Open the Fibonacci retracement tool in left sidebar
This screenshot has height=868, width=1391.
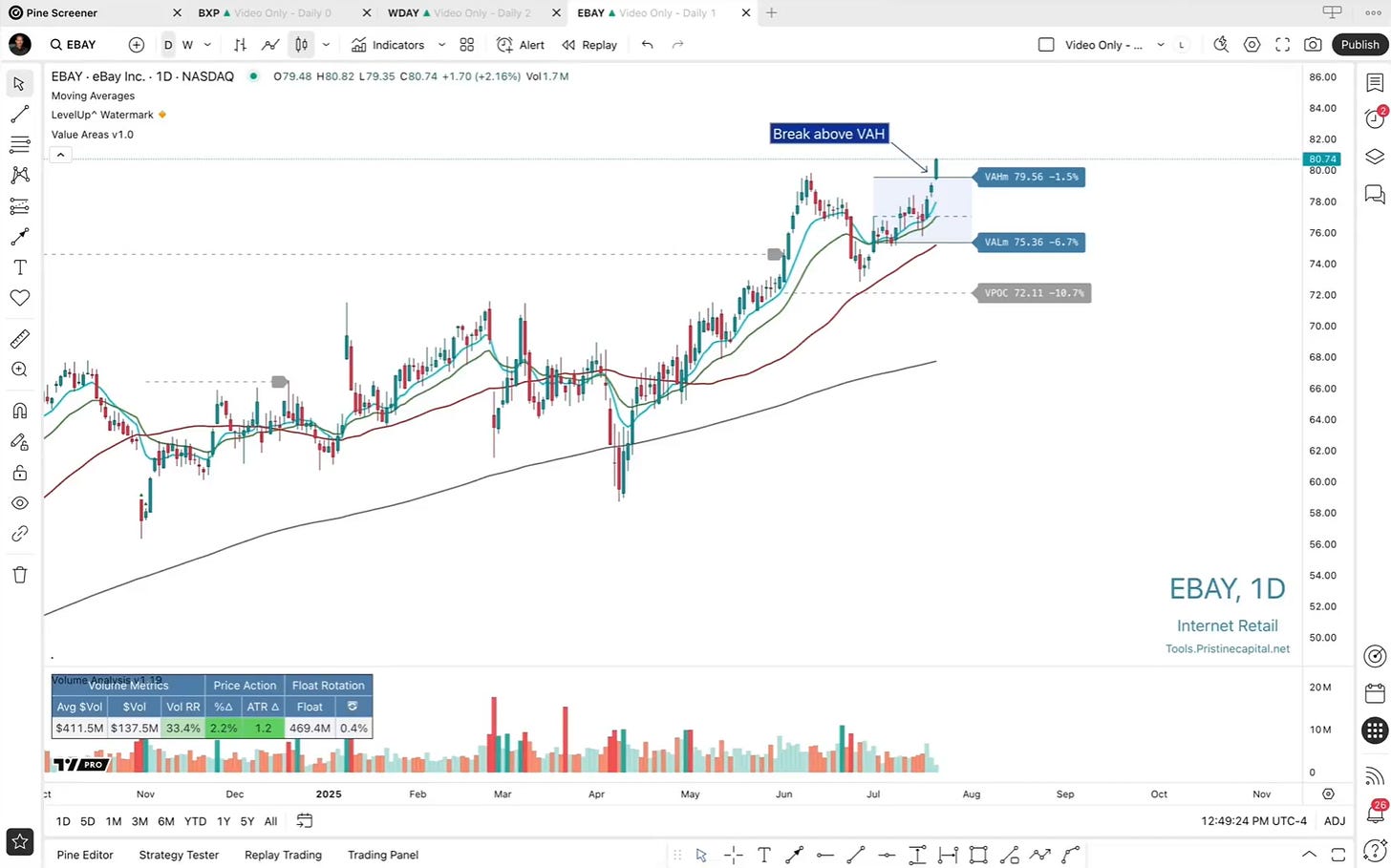(19, 145)
